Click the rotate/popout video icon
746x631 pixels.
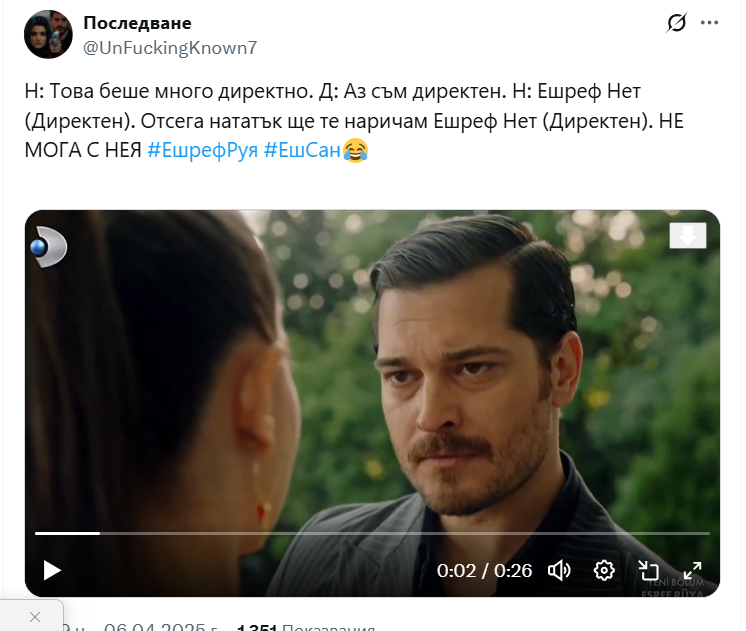click(x=648, y=570)
